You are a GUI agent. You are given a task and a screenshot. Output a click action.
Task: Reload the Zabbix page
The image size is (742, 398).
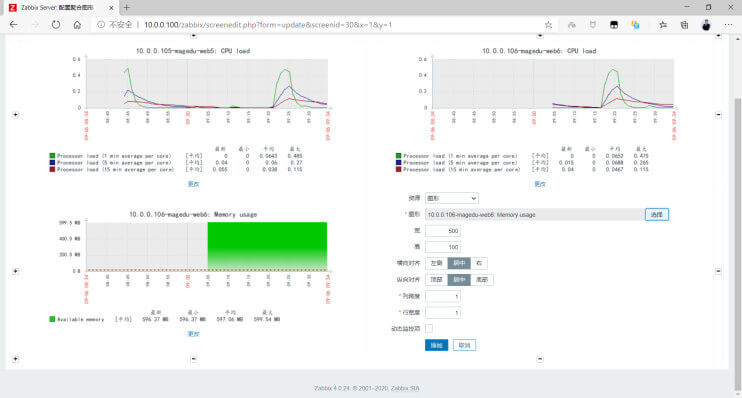coord(56,25)
